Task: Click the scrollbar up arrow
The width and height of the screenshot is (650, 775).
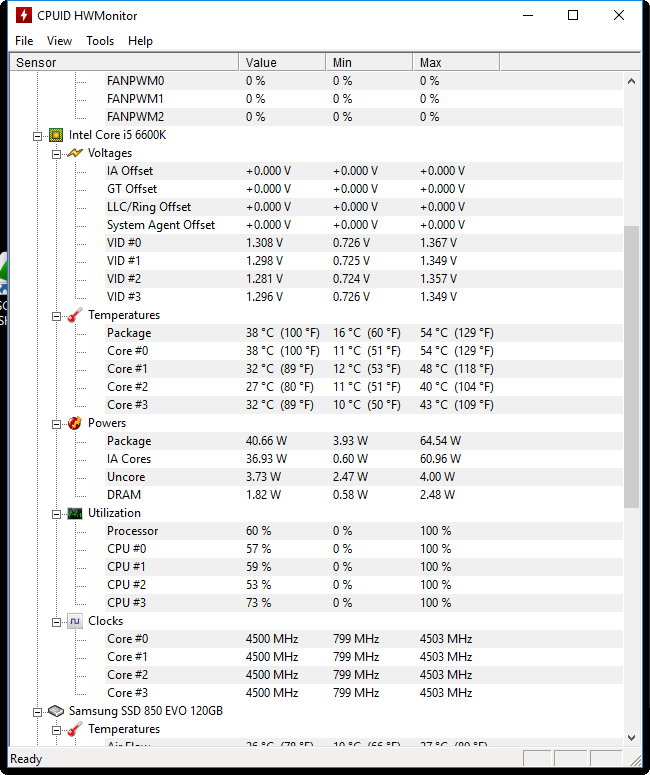Action: (x=631, y=81)
